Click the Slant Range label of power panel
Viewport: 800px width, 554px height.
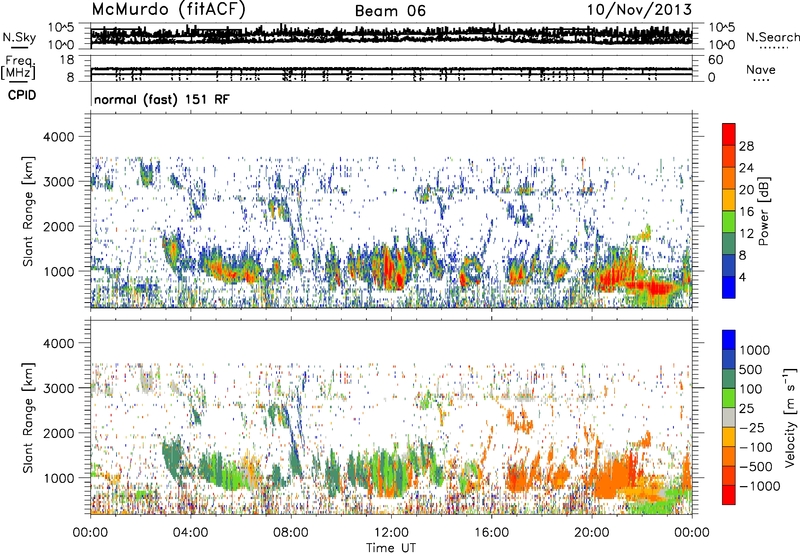pos(28,211)
